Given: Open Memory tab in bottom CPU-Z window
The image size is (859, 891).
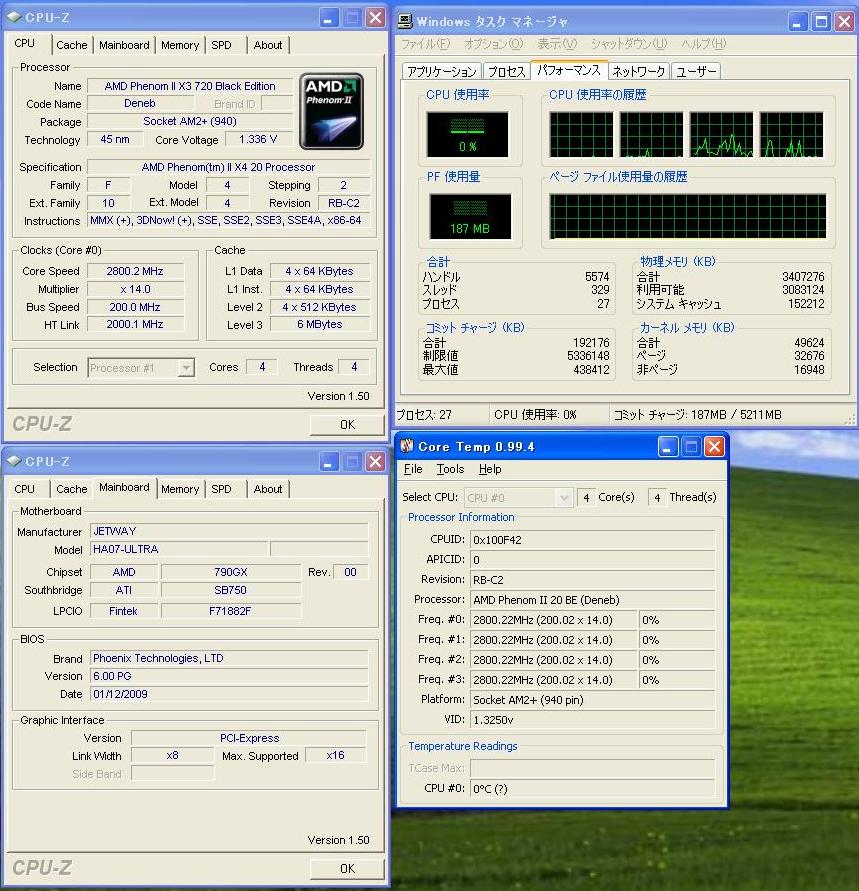Looking at the screenshot, I should (180, 489).
